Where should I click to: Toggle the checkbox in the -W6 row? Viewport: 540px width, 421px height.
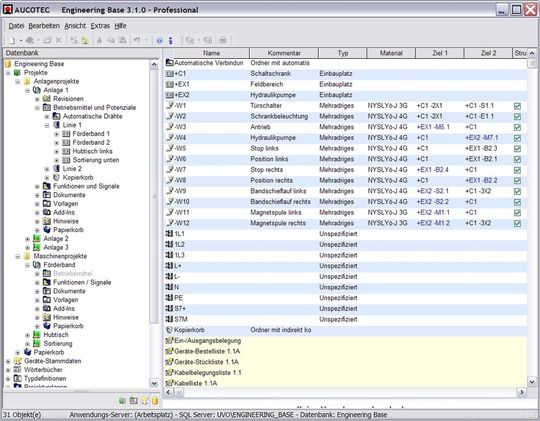click(517, 160)
